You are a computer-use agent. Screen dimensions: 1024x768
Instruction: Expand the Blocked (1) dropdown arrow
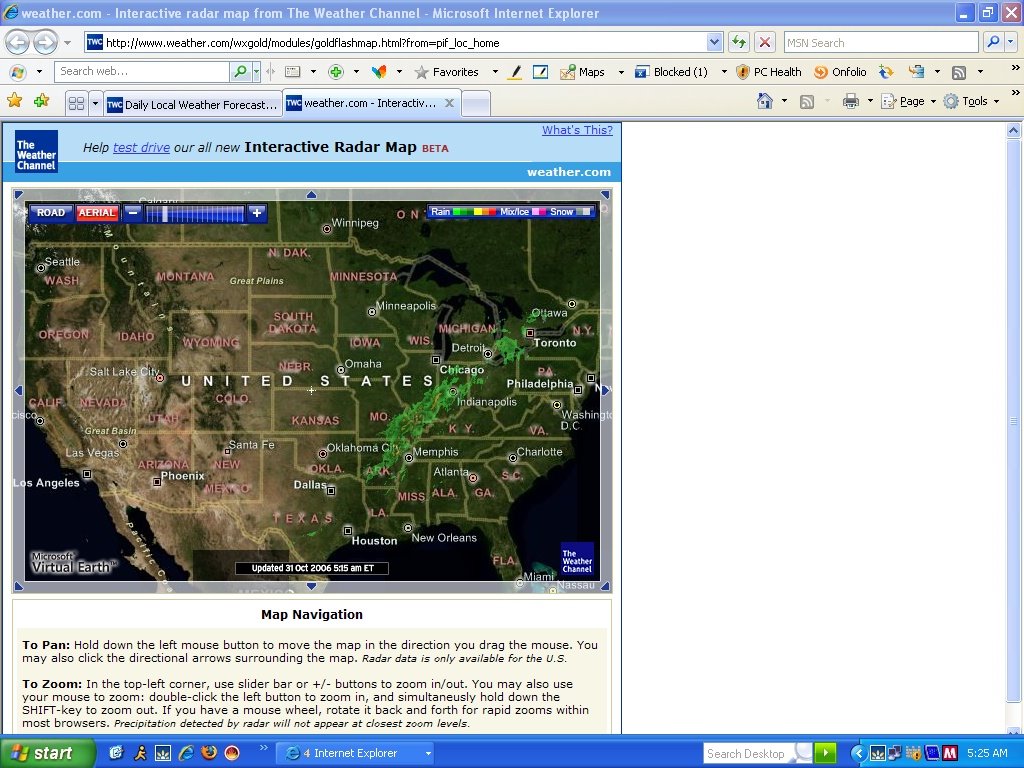tap(724, 72)
